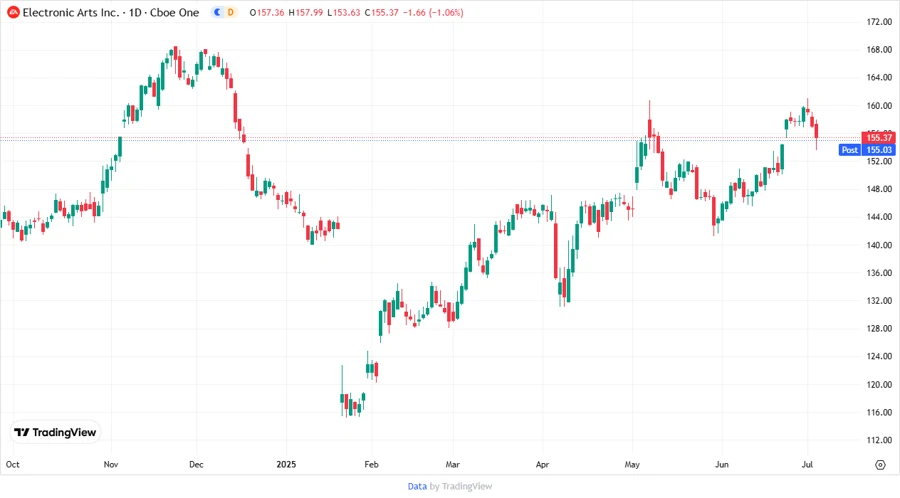
Task: Click the 136.00 price axis label
Action: tap(879, 273)
